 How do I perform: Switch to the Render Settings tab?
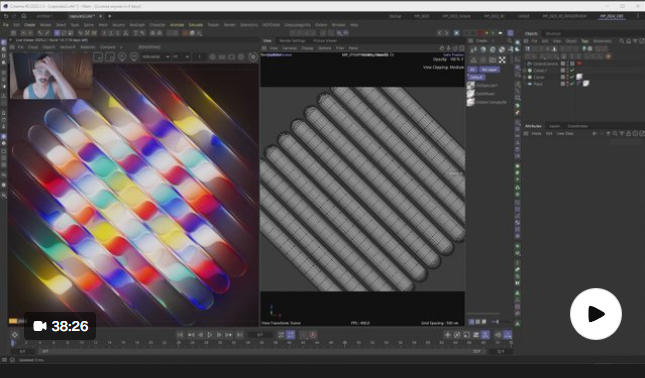292,41
